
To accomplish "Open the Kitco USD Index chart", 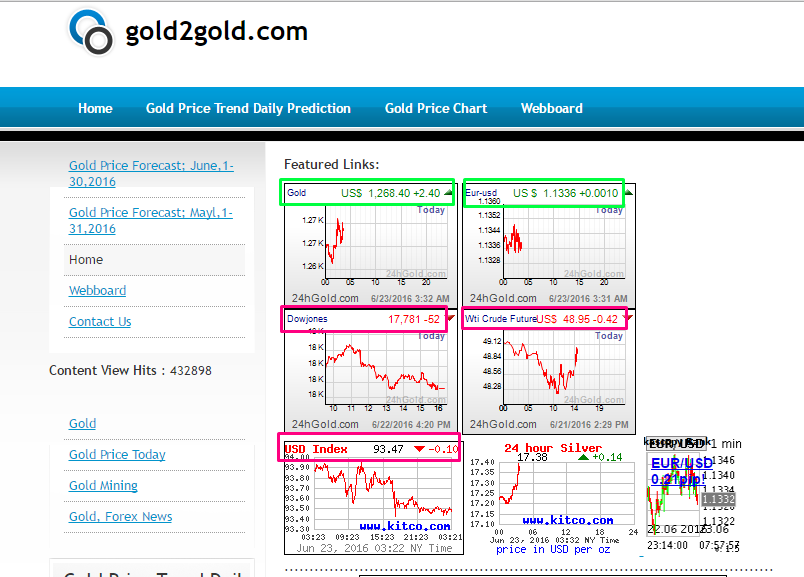I will tap(374, 498).
